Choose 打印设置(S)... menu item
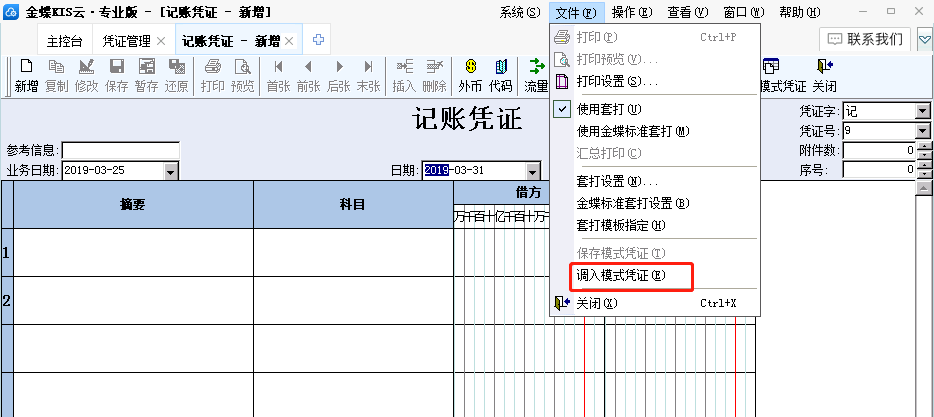 (654, 81)
